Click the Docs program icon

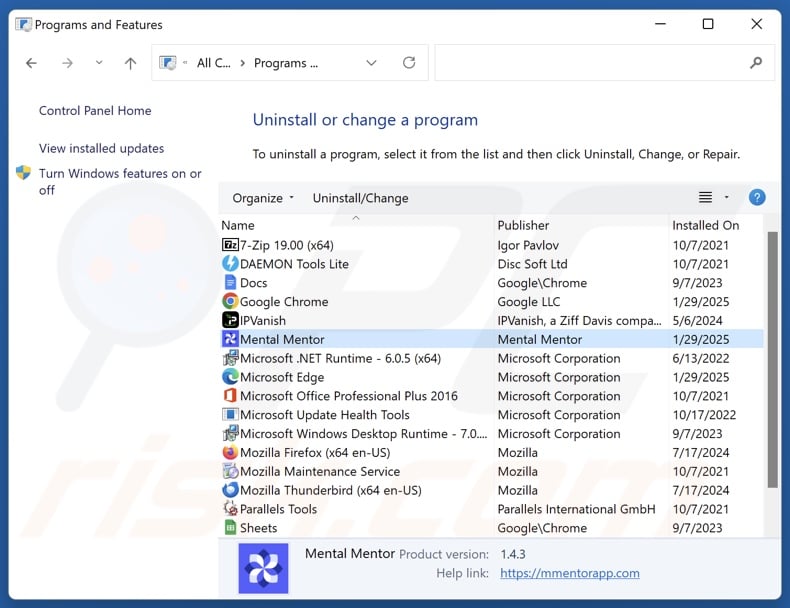[230, 283]
